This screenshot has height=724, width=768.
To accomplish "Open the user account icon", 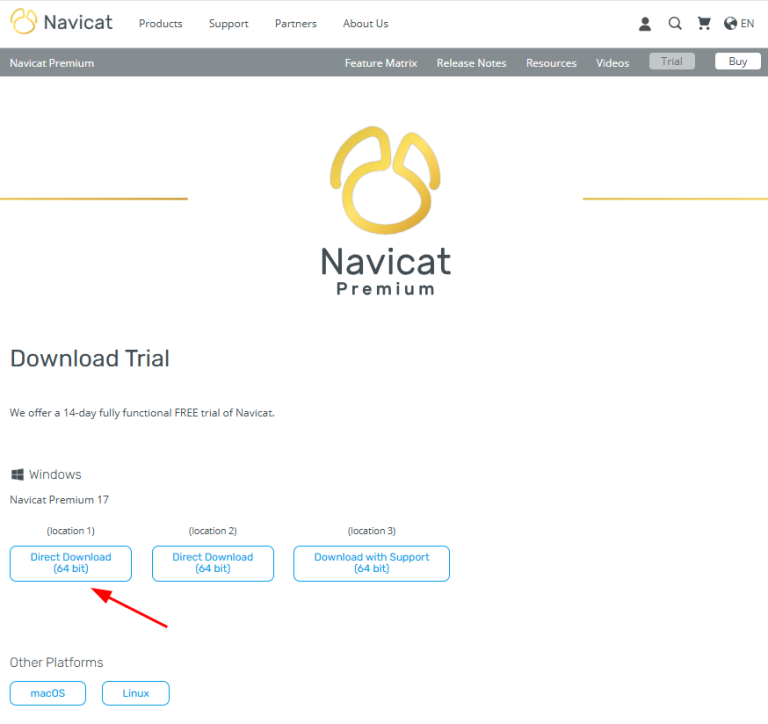I will 645,24.
